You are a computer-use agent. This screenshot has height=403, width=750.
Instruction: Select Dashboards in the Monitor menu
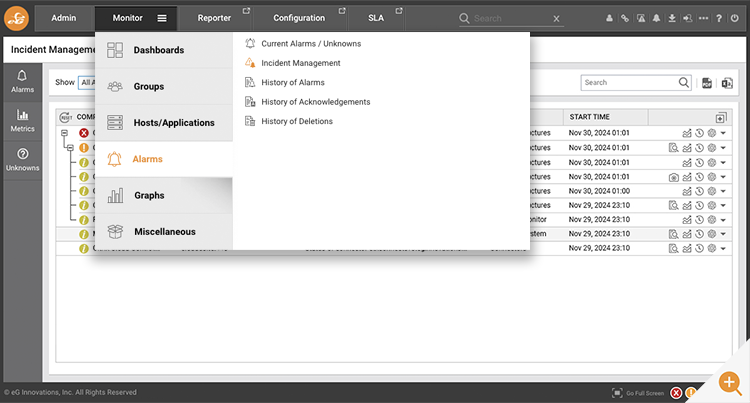[x=164, y=50]
